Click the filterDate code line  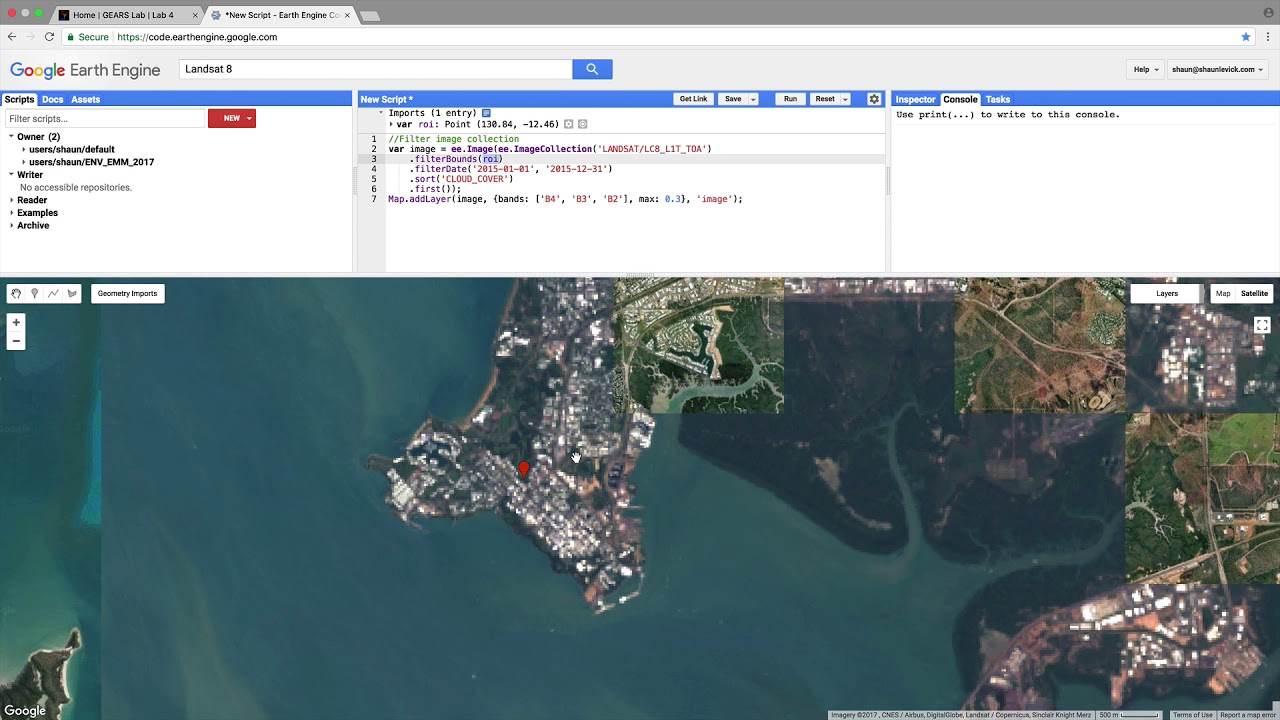[x=510, y=169]
